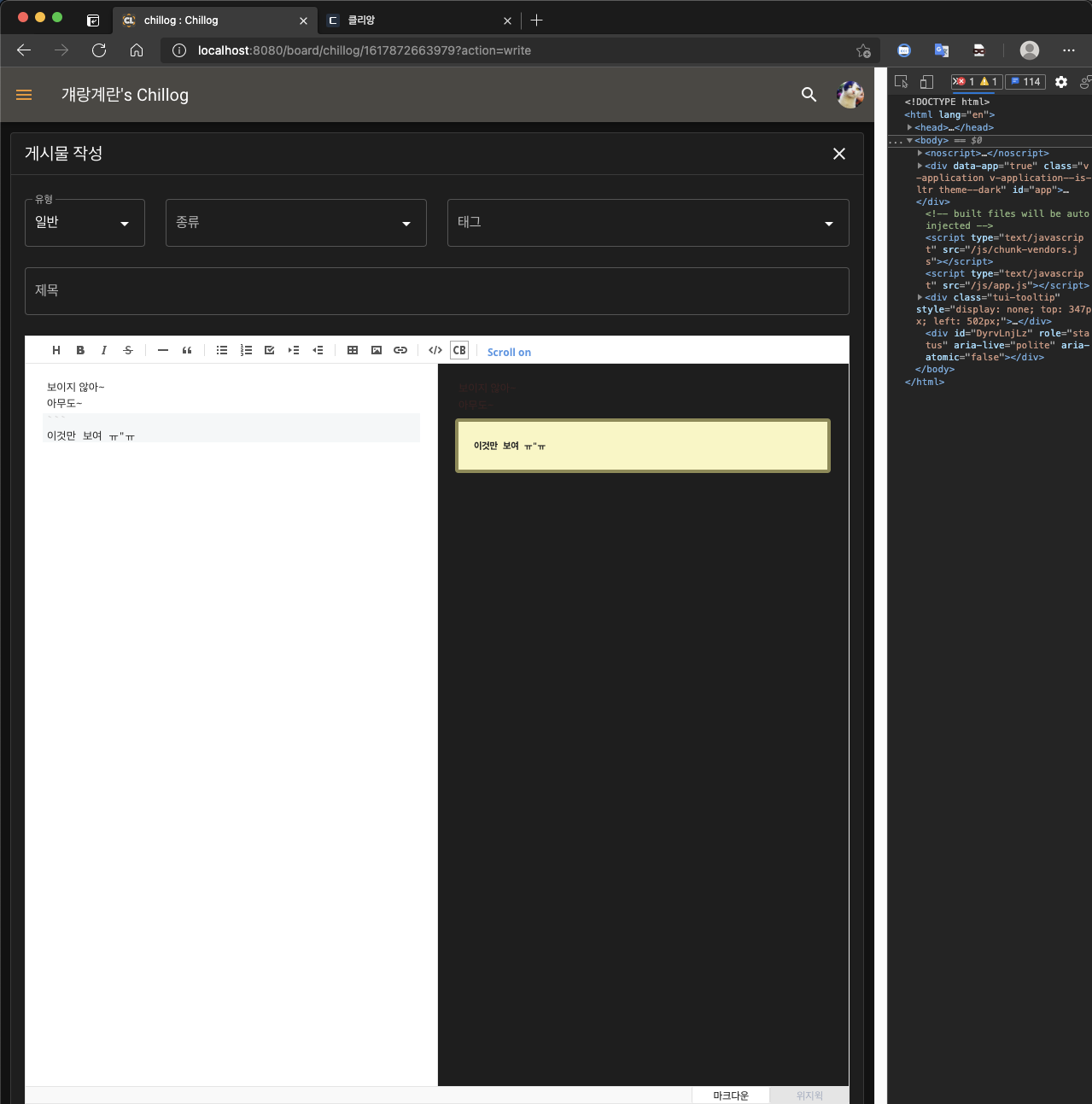Toggle DevTools device emulation
This screenshot has height=1104, width=1092.
pyautogui.click(x=926, y=82)
